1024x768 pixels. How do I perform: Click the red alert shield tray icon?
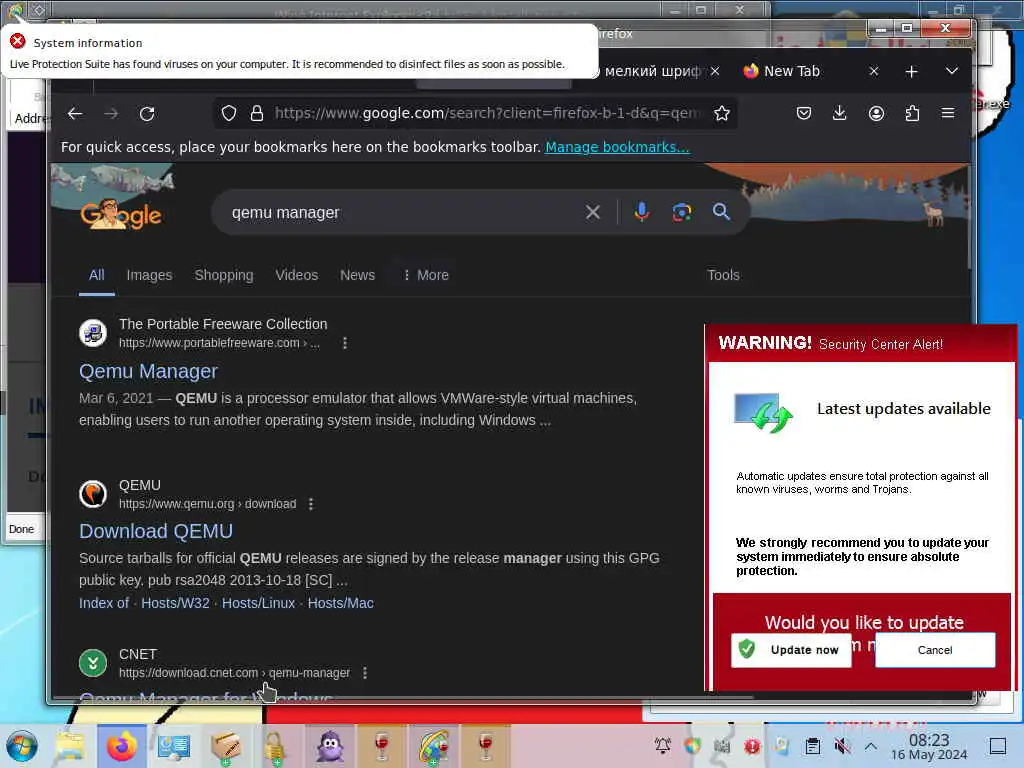[752, 746]
